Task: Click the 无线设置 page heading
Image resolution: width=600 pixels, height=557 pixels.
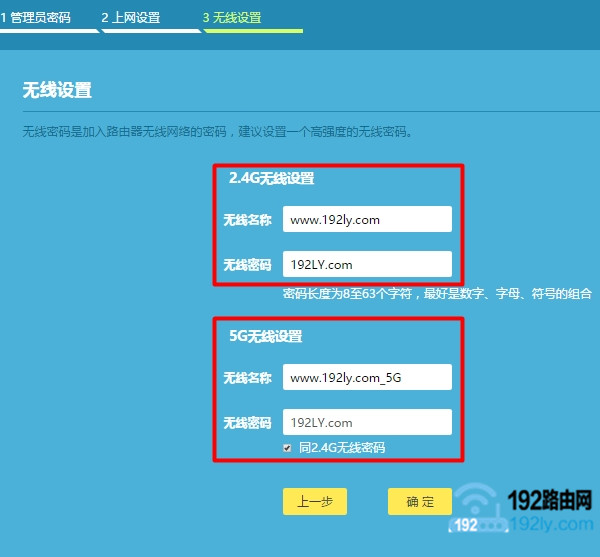Action: [x=57, y=91]
